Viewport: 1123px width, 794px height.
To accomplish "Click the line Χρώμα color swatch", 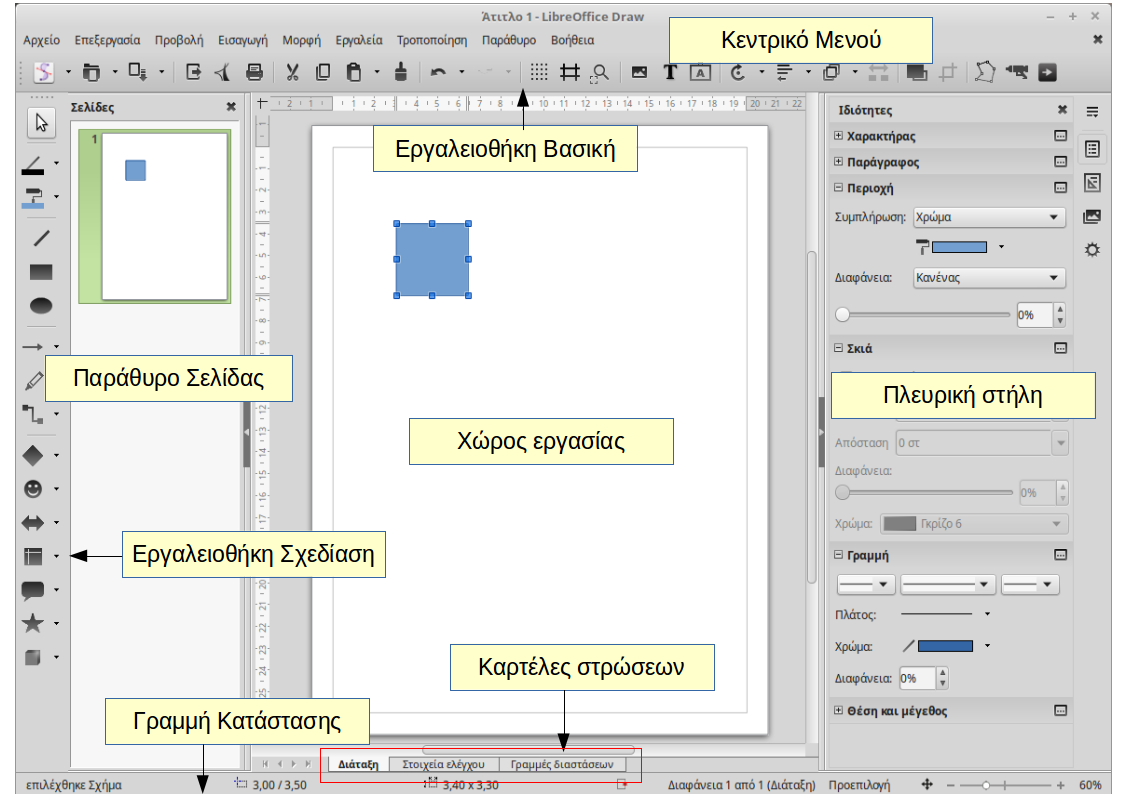I will 945,646.
